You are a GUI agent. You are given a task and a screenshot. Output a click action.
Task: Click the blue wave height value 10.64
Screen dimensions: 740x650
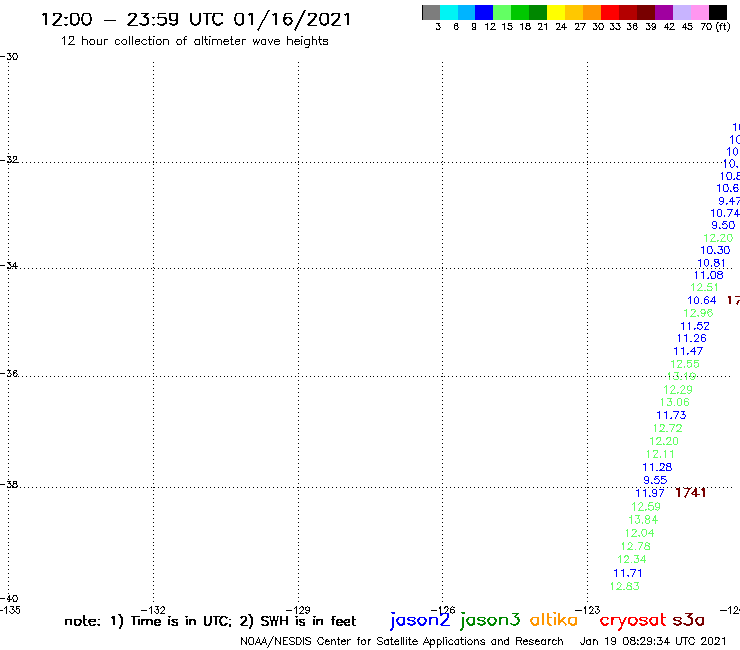[701, 300]
